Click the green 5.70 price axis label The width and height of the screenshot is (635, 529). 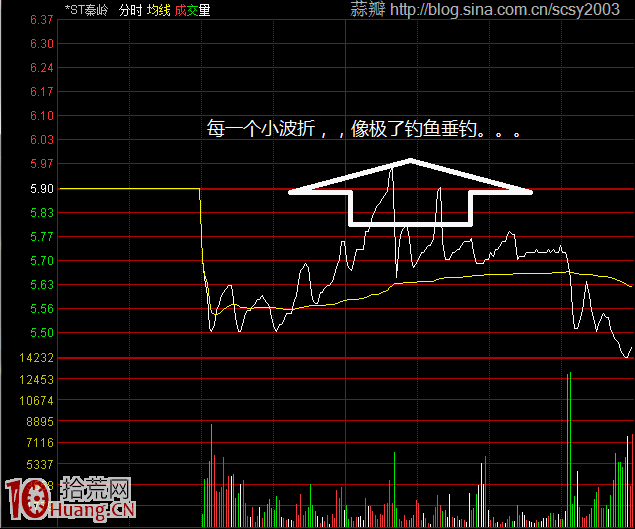click(42, 260)
